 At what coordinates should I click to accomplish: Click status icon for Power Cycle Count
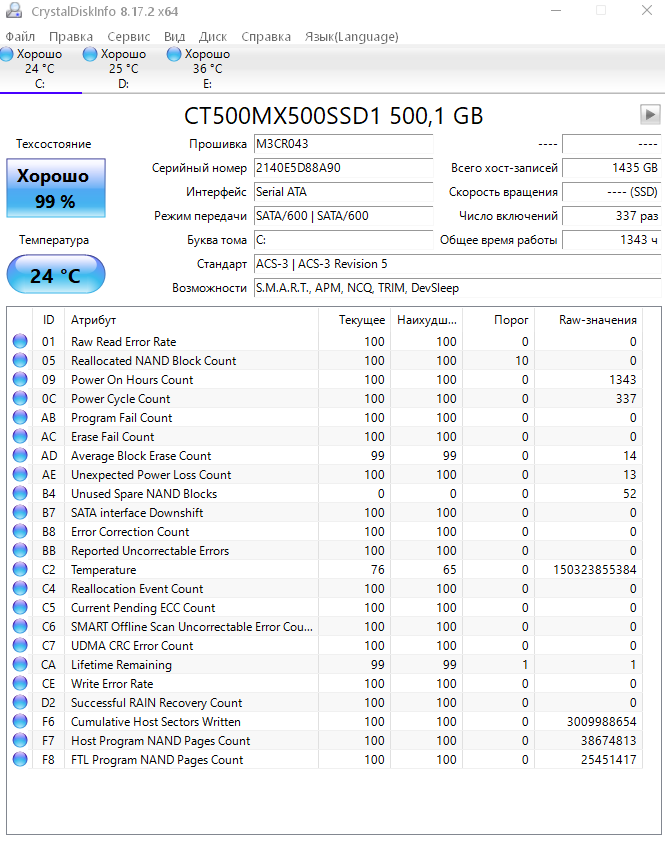(x=20, y=398)
